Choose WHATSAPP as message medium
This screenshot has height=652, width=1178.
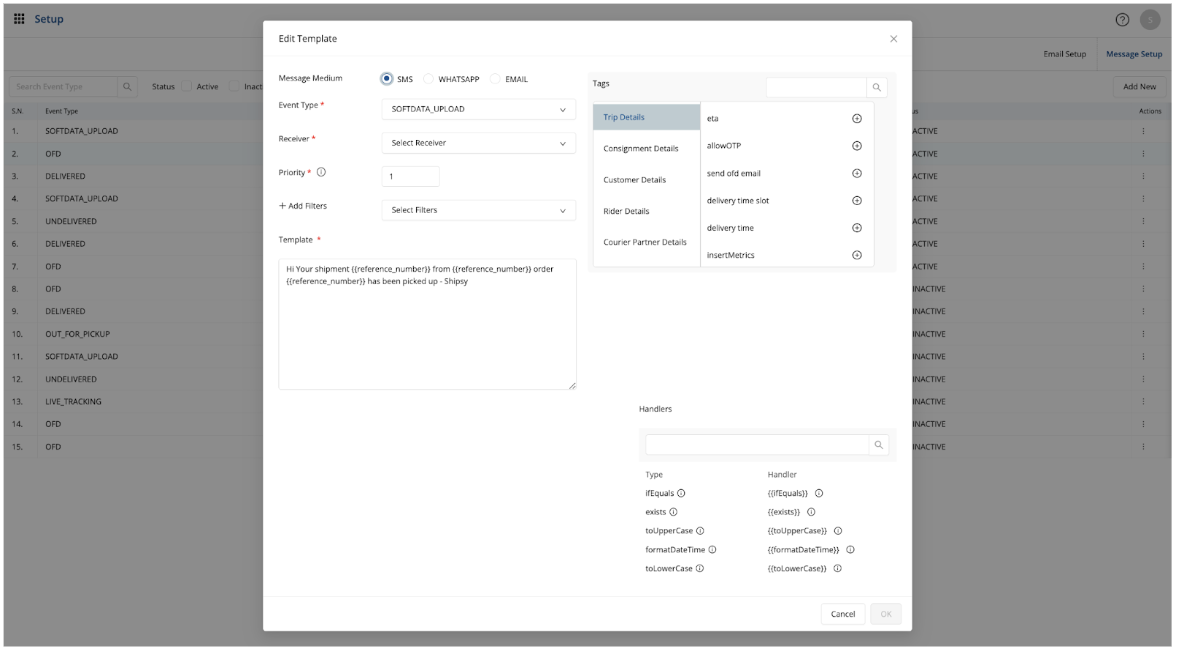coord(429,79)
